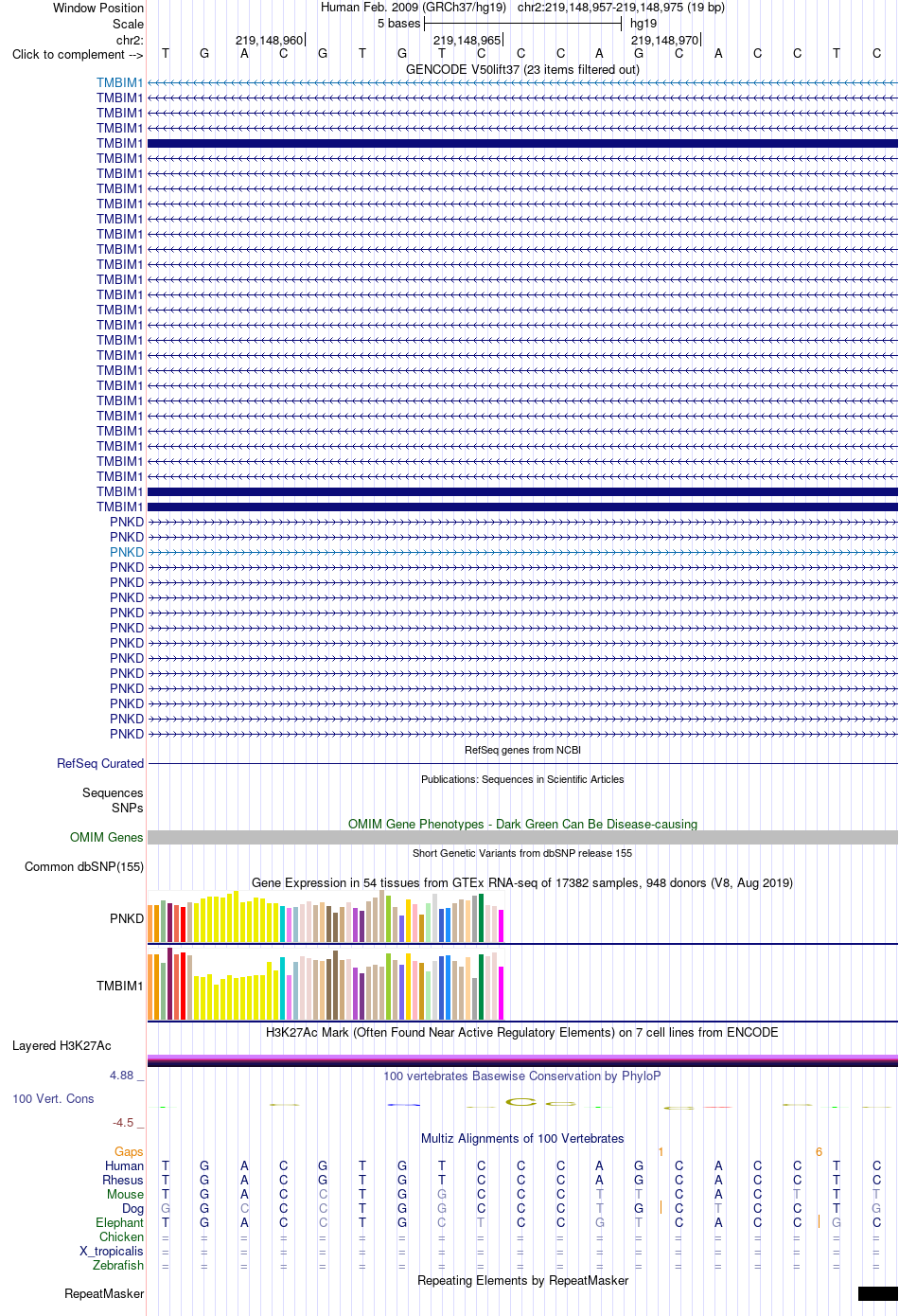Select the Rhesus alignment row label
899x1316 pixels.
point(123,1180)
